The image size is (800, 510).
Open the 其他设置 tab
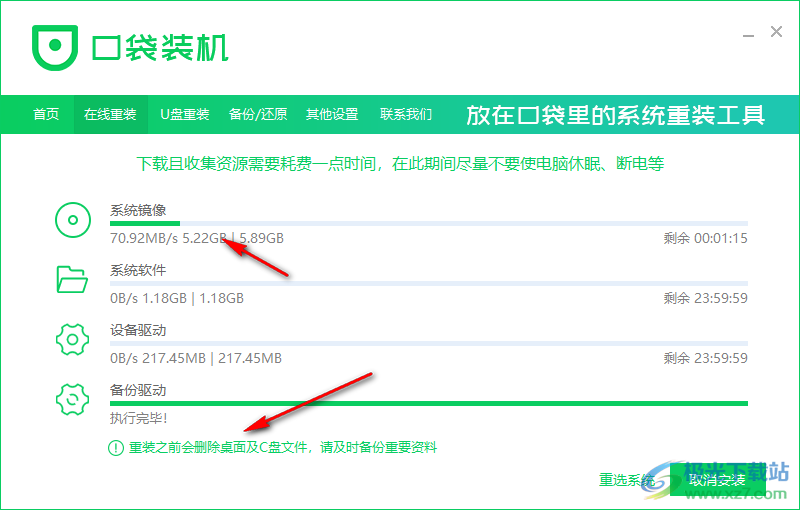coord(332,115)
